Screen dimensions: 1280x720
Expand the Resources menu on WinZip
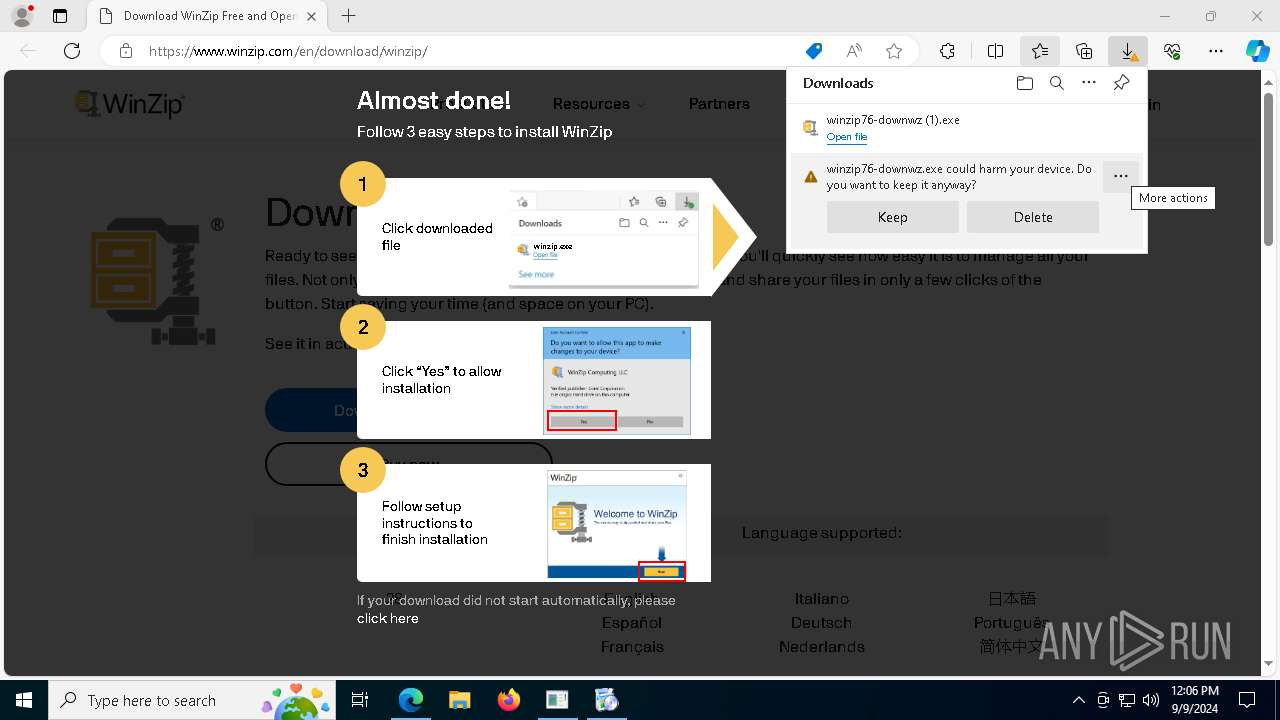(x=598, y=104)
